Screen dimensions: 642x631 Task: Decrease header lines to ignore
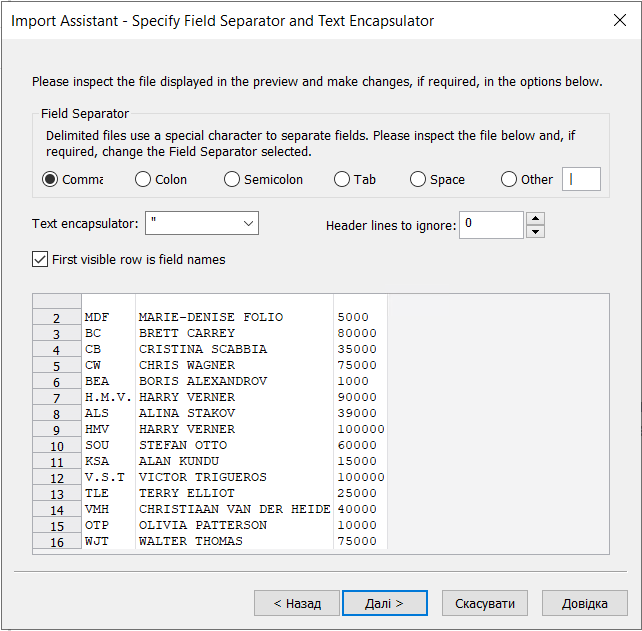(536, 232)
